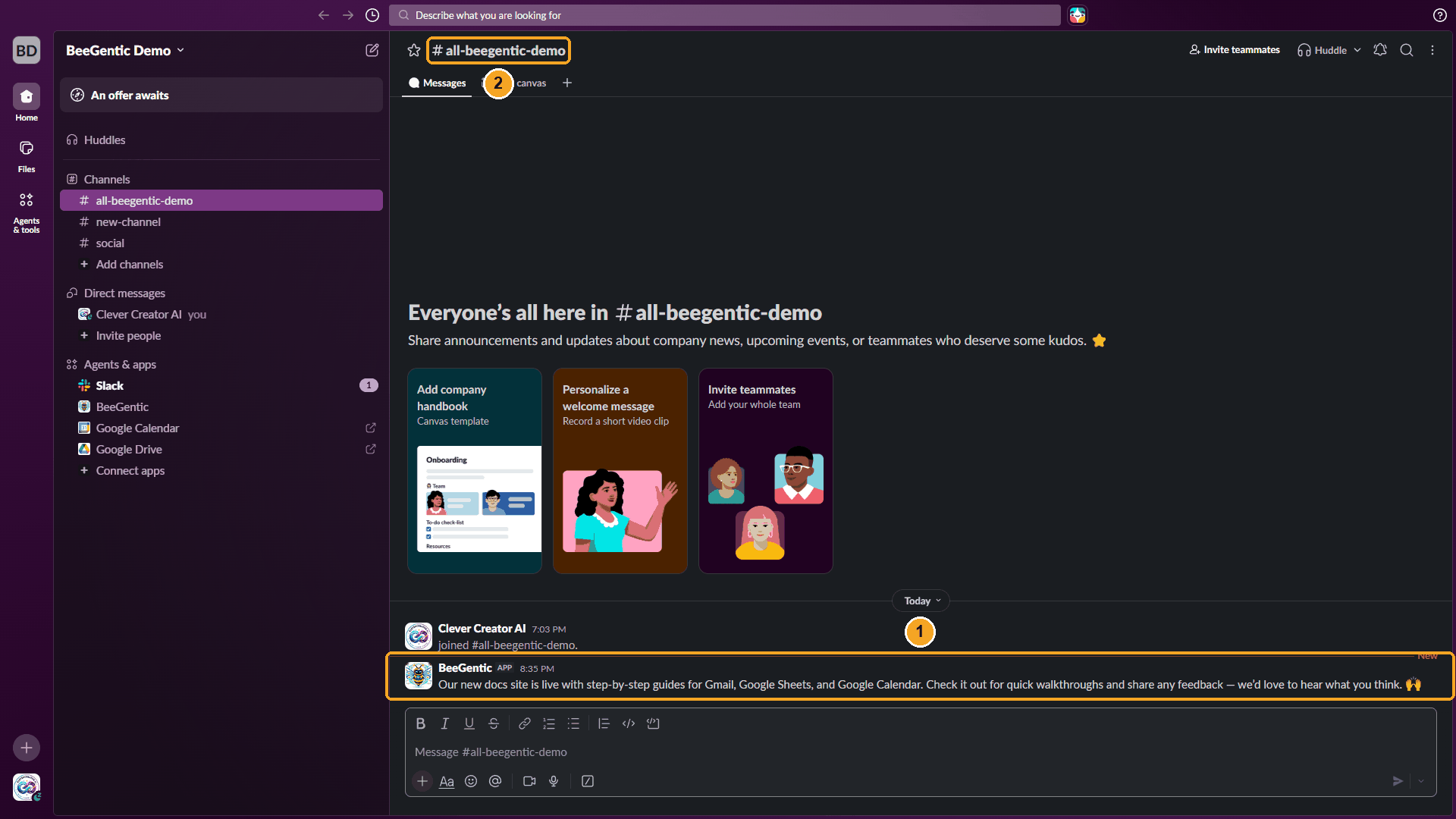This screenshot has height=819, width=1456.
Task: Star the all-beegentic-demo channel
Action: tap(414, 50)
